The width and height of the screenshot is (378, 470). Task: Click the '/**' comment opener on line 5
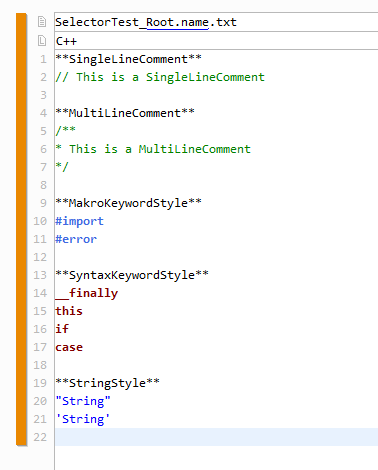click(x=66, y=130)
